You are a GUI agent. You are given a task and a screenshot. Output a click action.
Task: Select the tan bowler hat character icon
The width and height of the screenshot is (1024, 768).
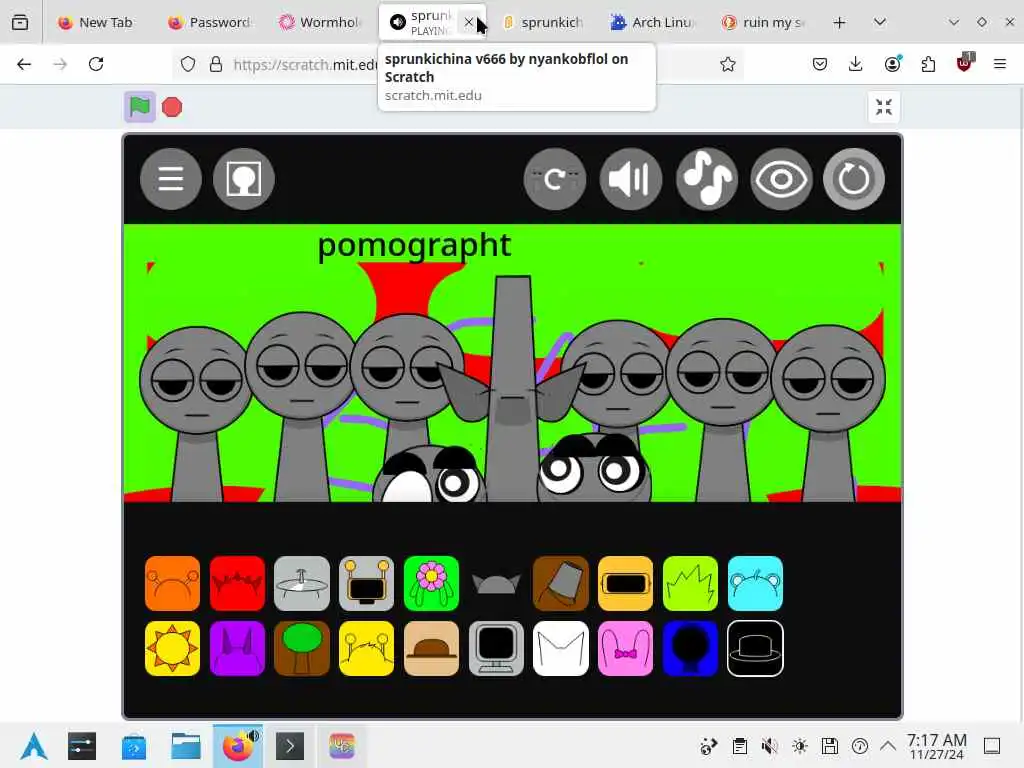point(431,648)
